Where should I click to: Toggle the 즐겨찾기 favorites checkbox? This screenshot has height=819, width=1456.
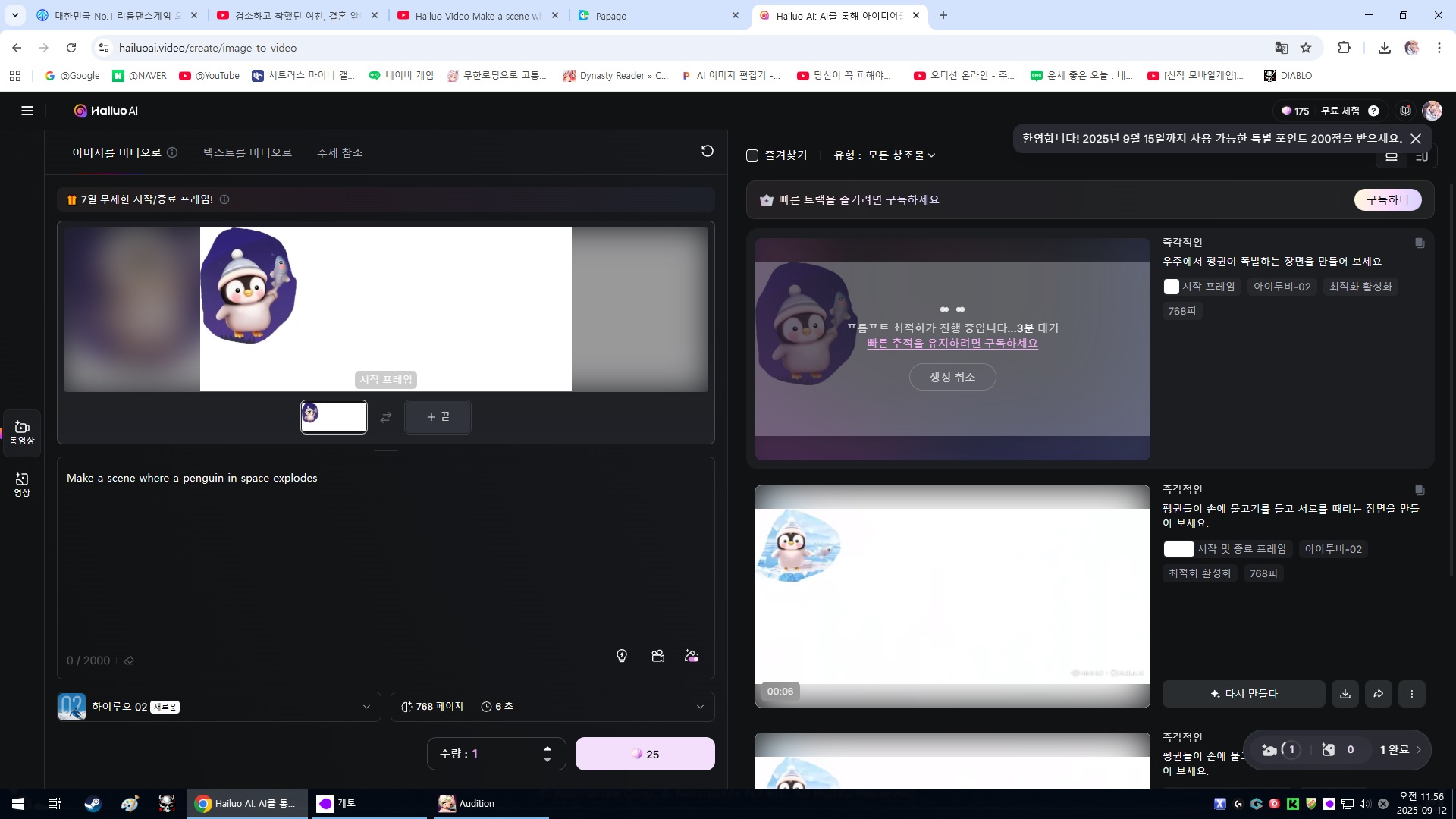click(x=752, y=155)
